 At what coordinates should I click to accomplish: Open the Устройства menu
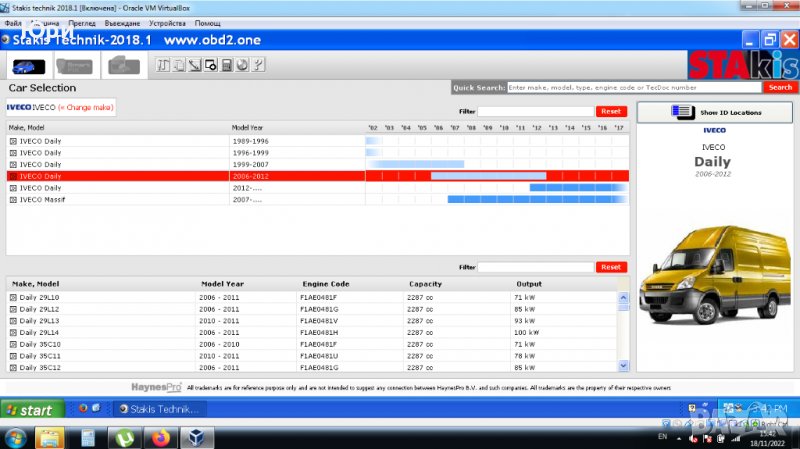(x=166, y=22)
